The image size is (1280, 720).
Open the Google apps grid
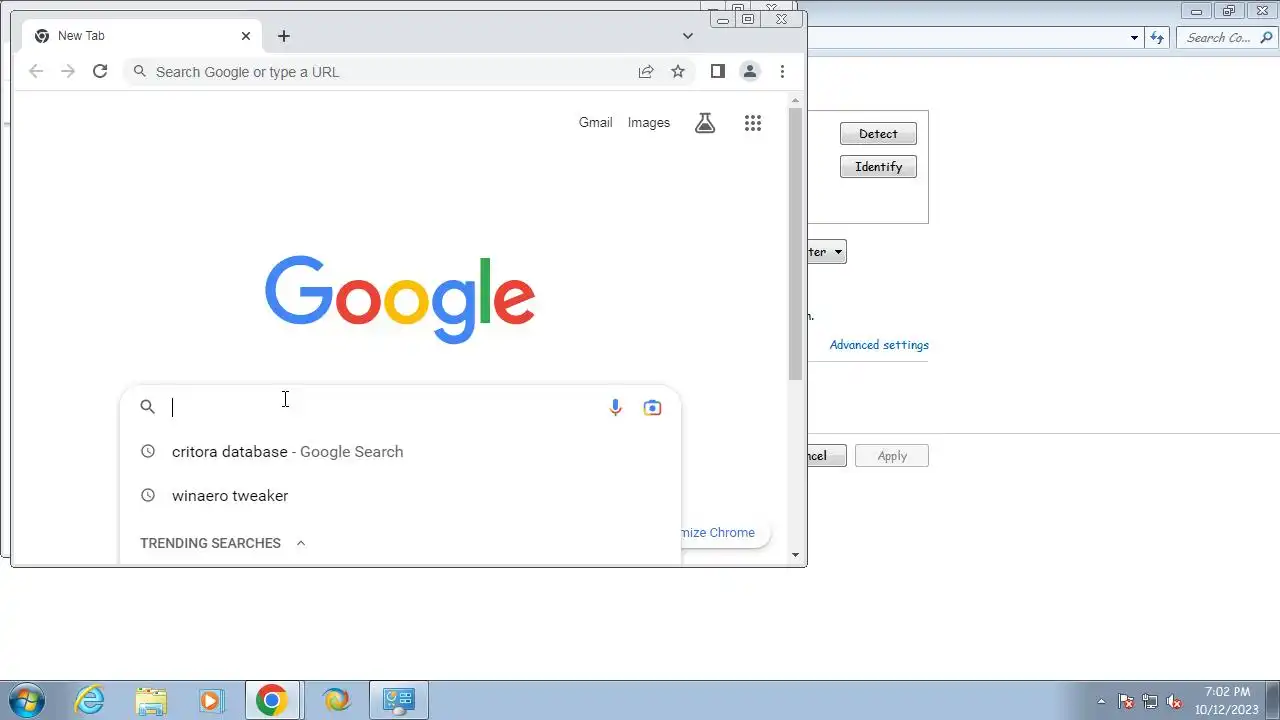(x=753, y=123)
